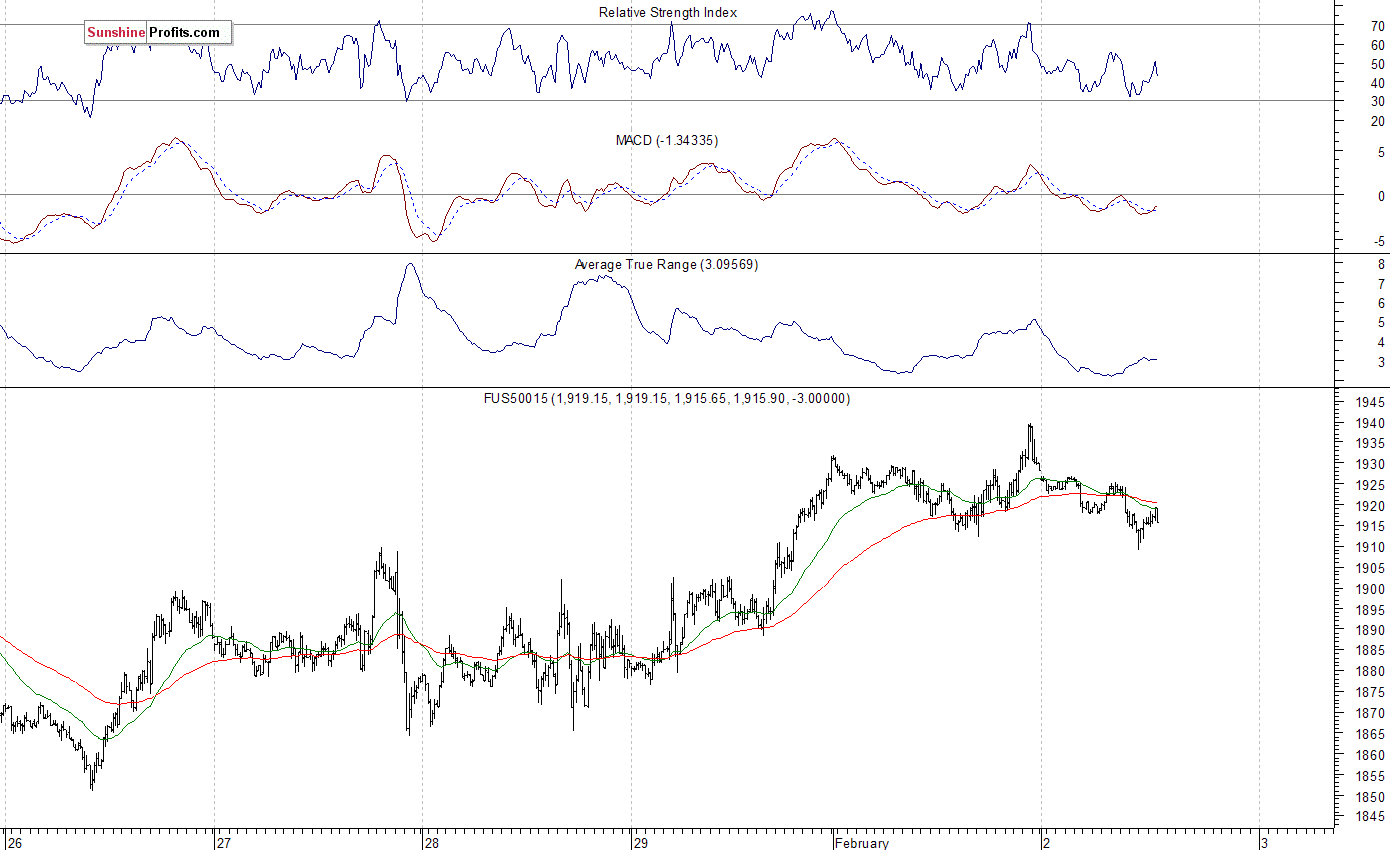The image size is (1390, 850).
Task: Click the MACD -5 axis label
Action: click(x=1379, y=241)
